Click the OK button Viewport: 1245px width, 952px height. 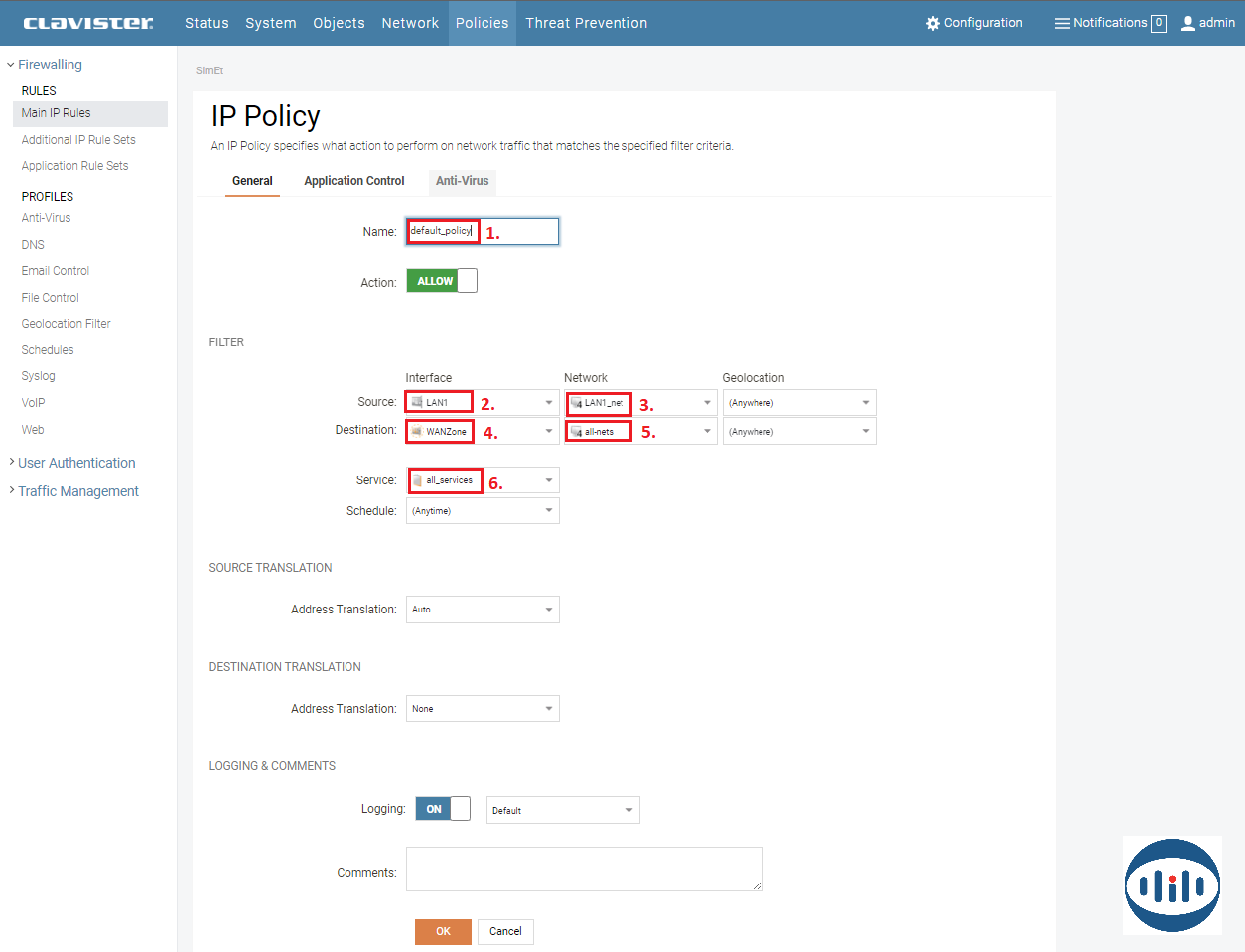click(x=443, y=931)
